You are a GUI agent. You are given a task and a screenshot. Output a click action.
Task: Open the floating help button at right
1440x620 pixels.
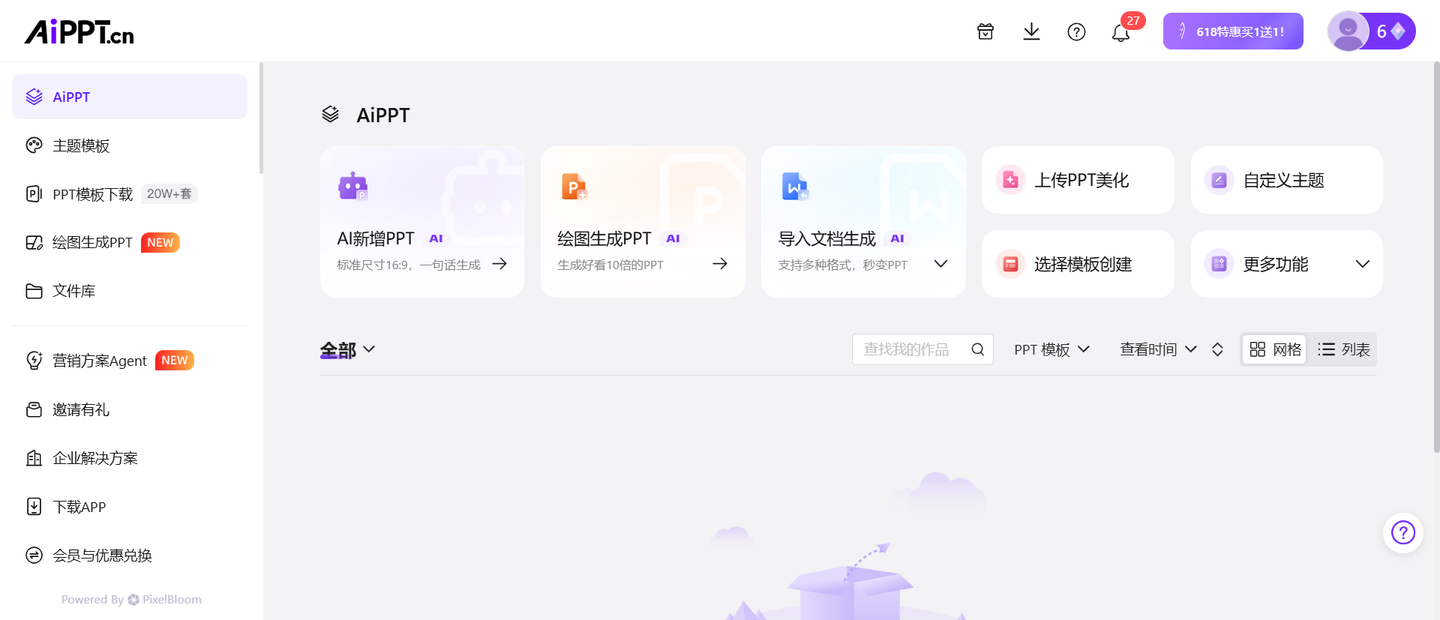tap(1403, 533)
